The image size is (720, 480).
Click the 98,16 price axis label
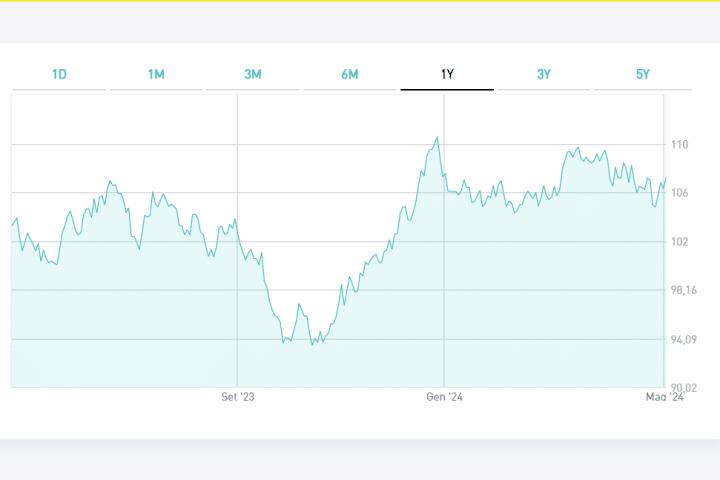pos(683,291)
